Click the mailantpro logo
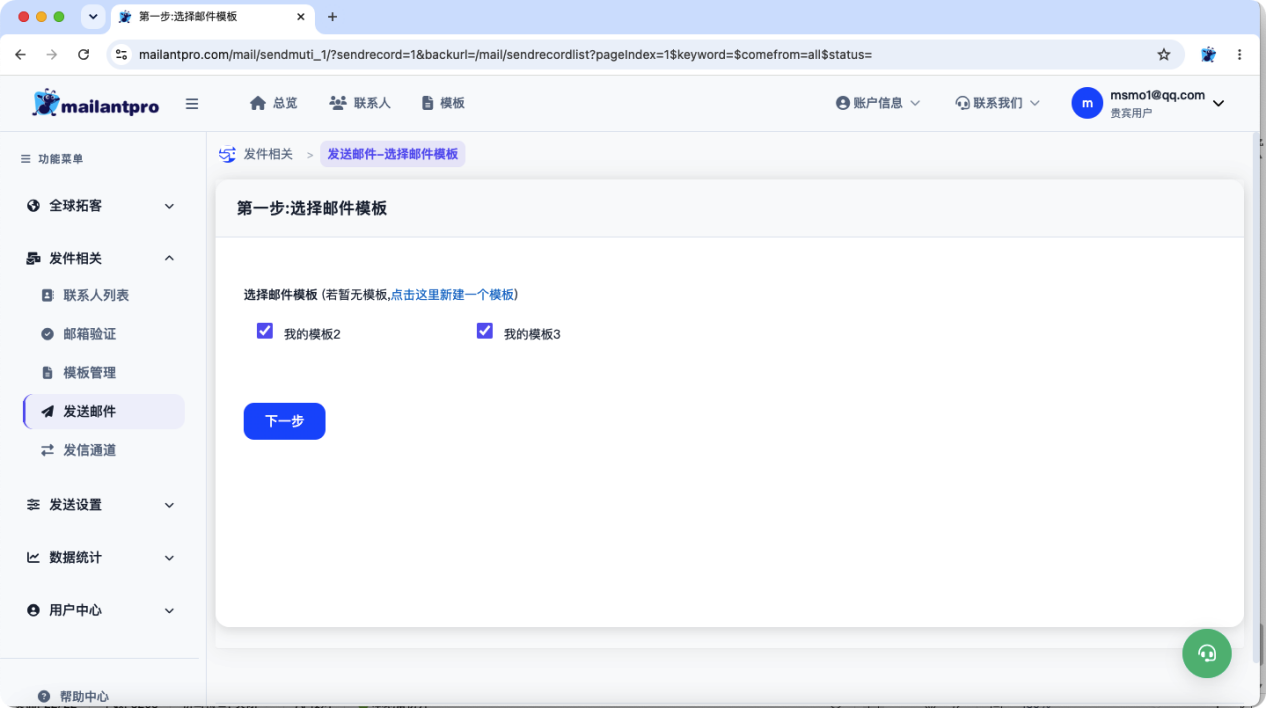Viewport: 1266px width, 708px height. click(96, 103)
